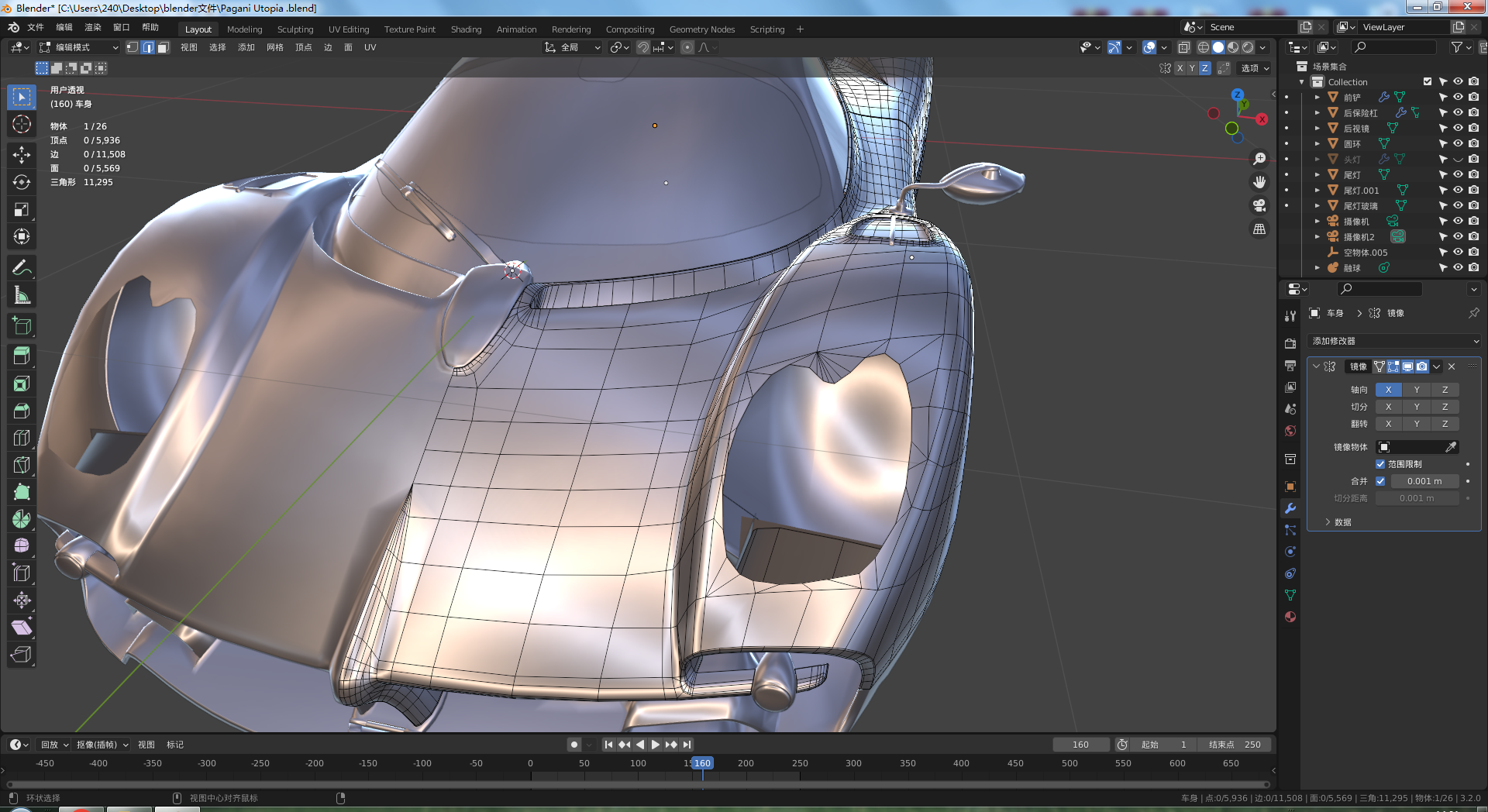Hide the 后视镜 object with eye icon
The image size is (1488, 812).
(1458, 128)
